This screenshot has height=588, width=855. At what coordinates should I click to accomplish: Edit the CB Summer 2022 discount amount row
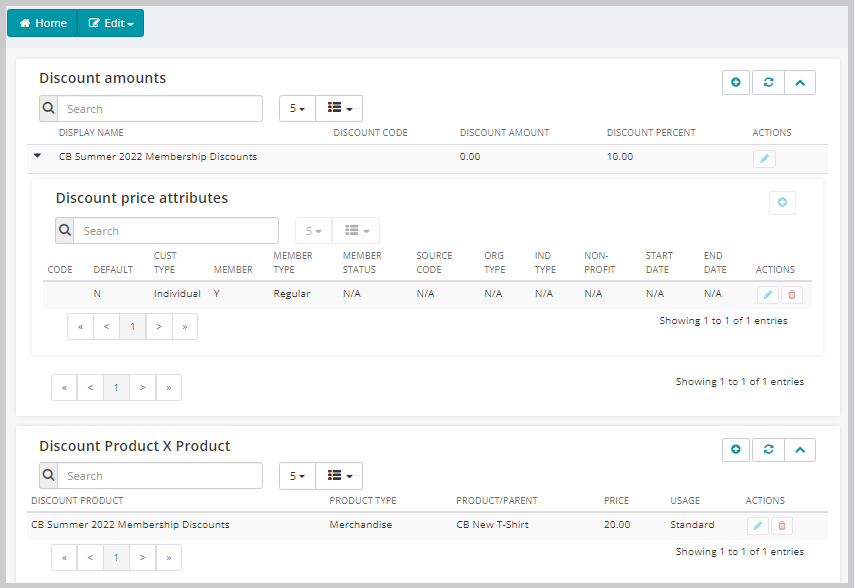pyautogui.click(x=764, y=159)
